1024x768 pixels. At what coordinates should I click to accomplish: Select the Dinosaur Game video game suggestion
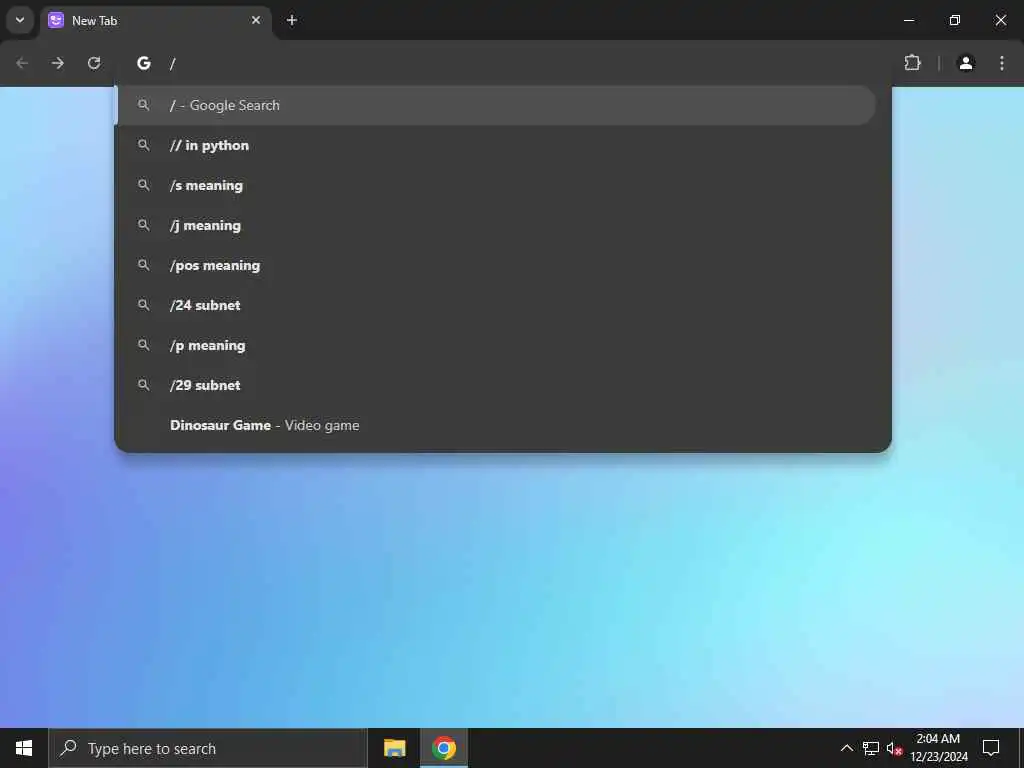point(496,425)
